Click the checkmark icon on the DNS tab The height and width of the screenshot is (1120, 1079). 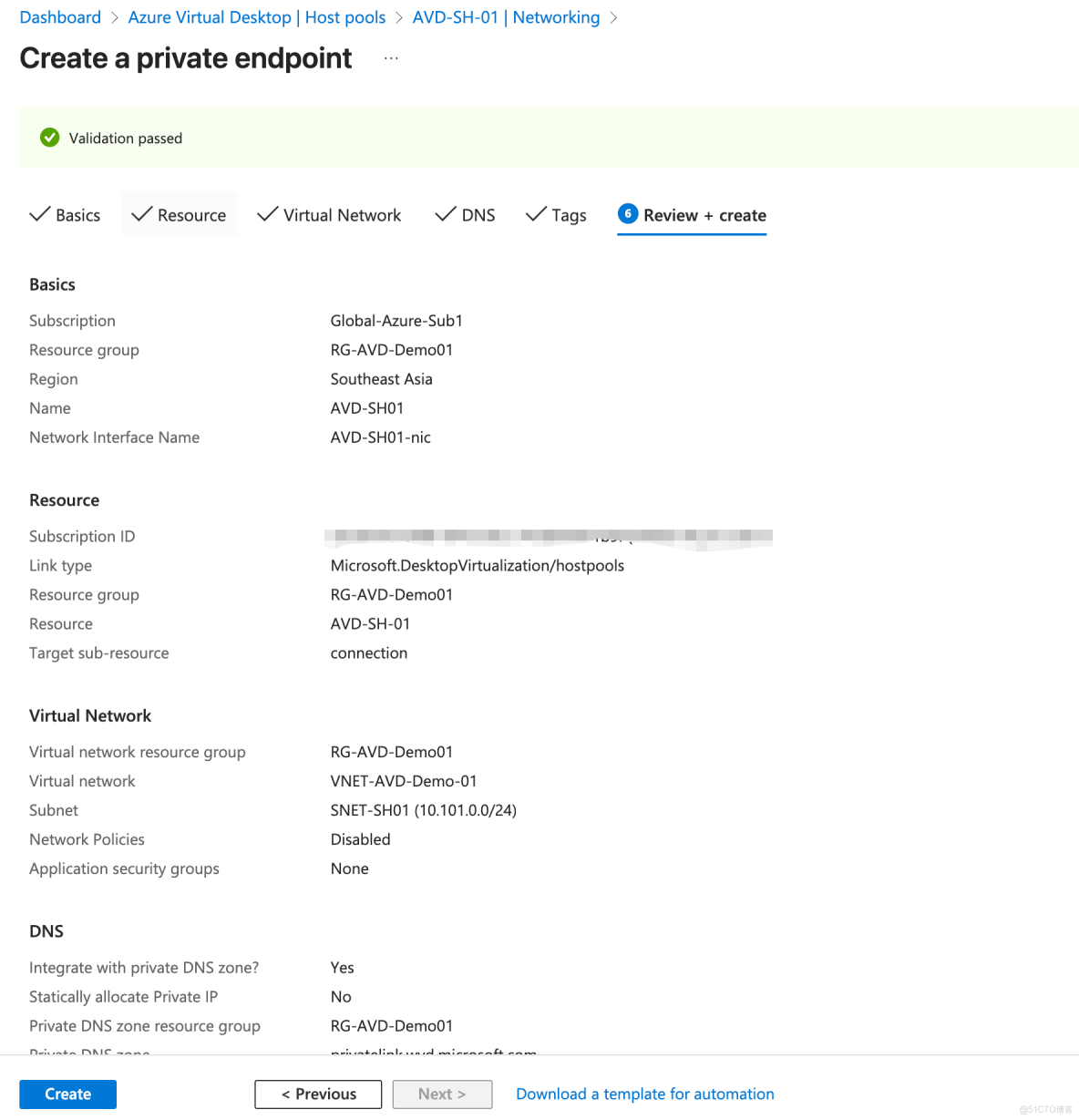click(445, 214)
